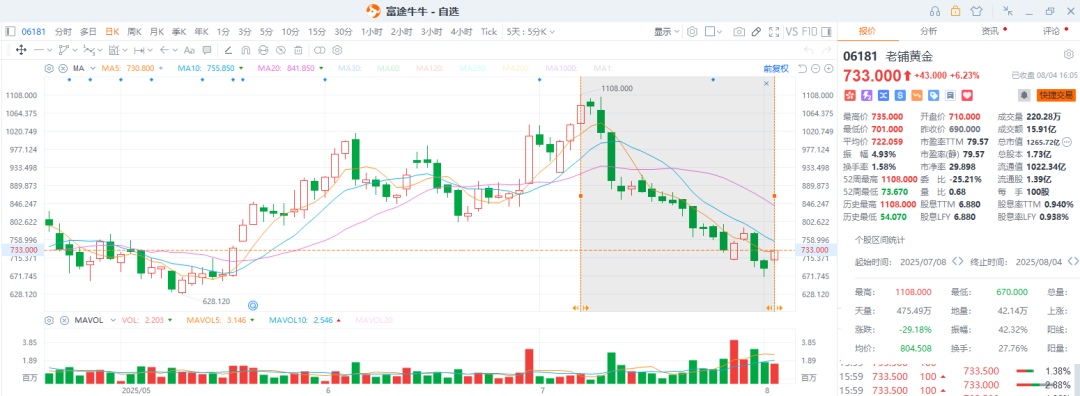The height and width of the screenshot is (396, 1080).
Task: Enter fullscreen chart view
Action: pyautogui.click(x=773, y=32)
